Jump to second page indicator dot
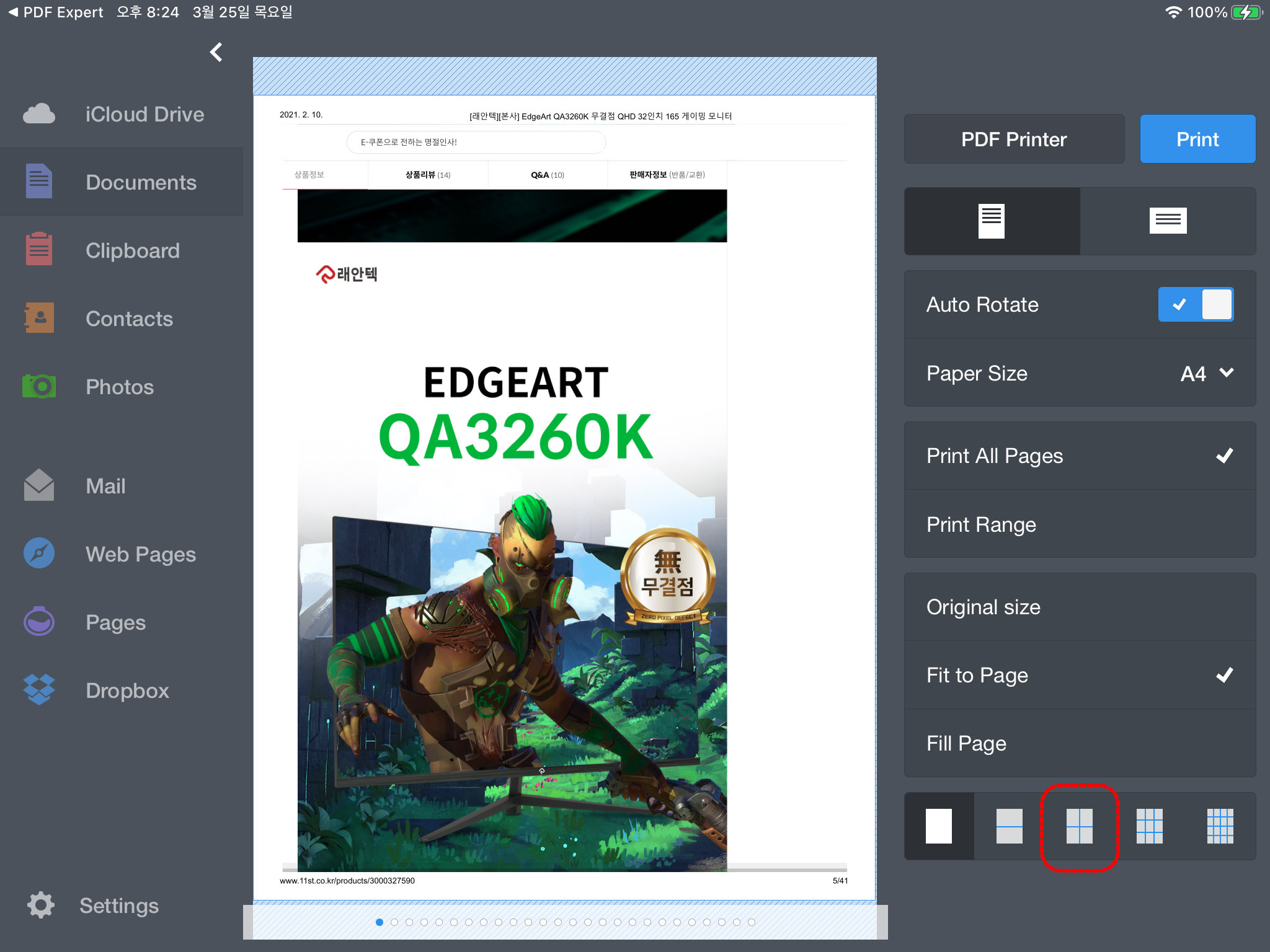1270x952 pixels. tap(394, 922)
